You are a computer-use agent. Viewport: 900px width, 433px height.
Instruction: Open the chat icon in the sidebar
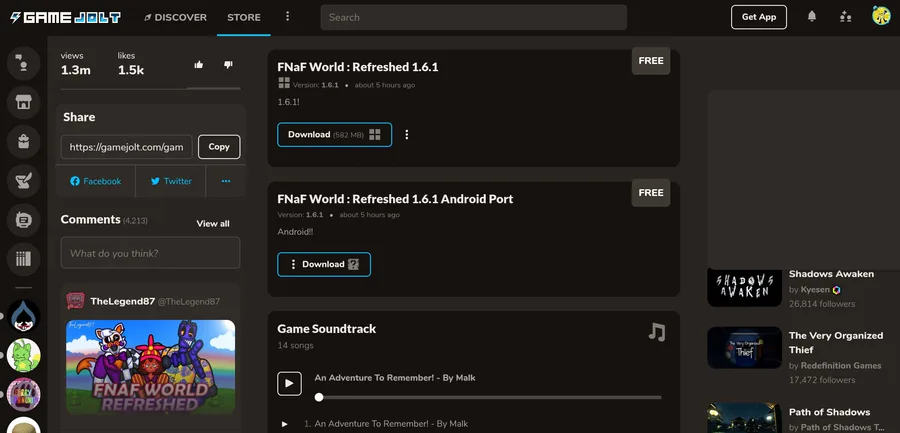(23, 220)
